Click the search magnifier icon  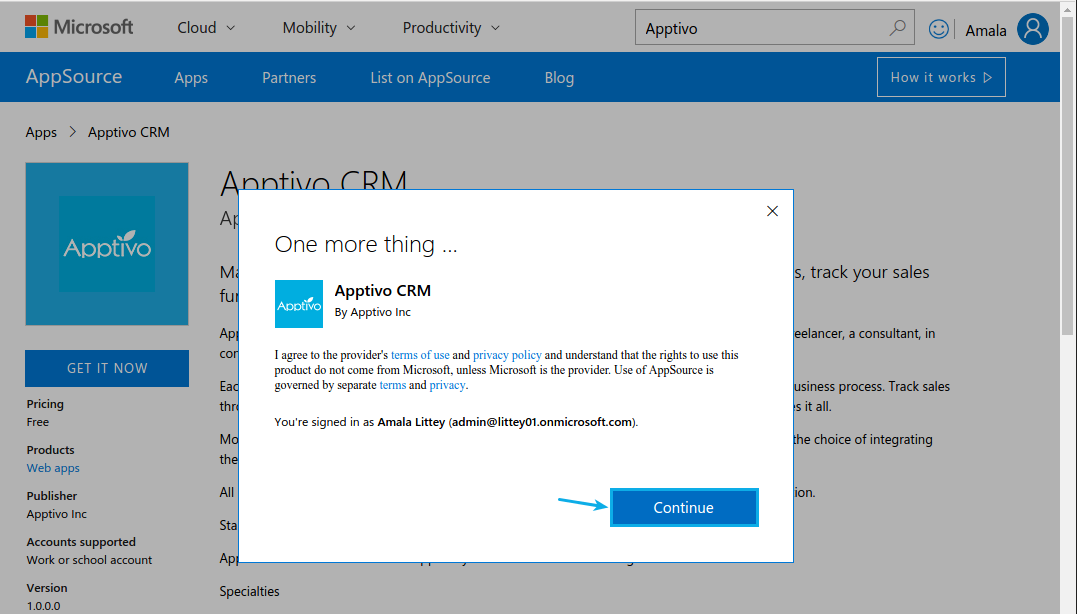pyautogui.click(x=897, y=27)
